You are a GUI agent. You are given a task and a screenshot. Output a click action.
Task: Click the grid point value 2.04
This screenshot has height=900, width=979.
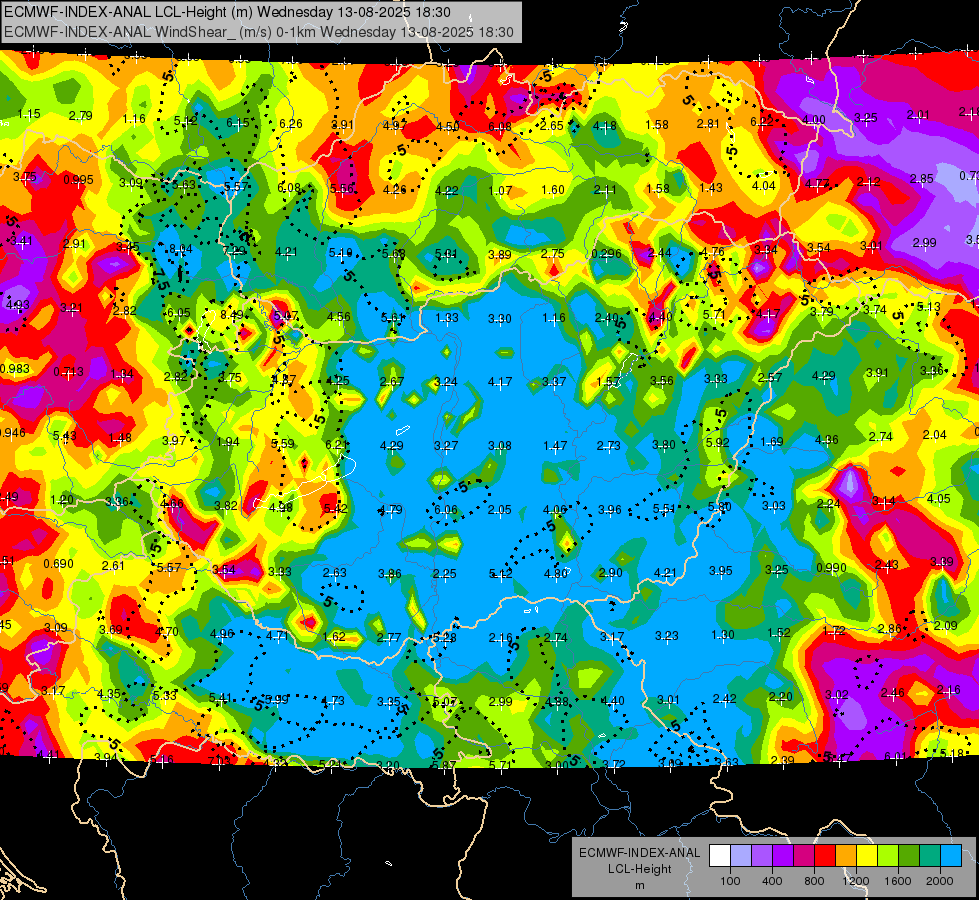coord(935,435)
